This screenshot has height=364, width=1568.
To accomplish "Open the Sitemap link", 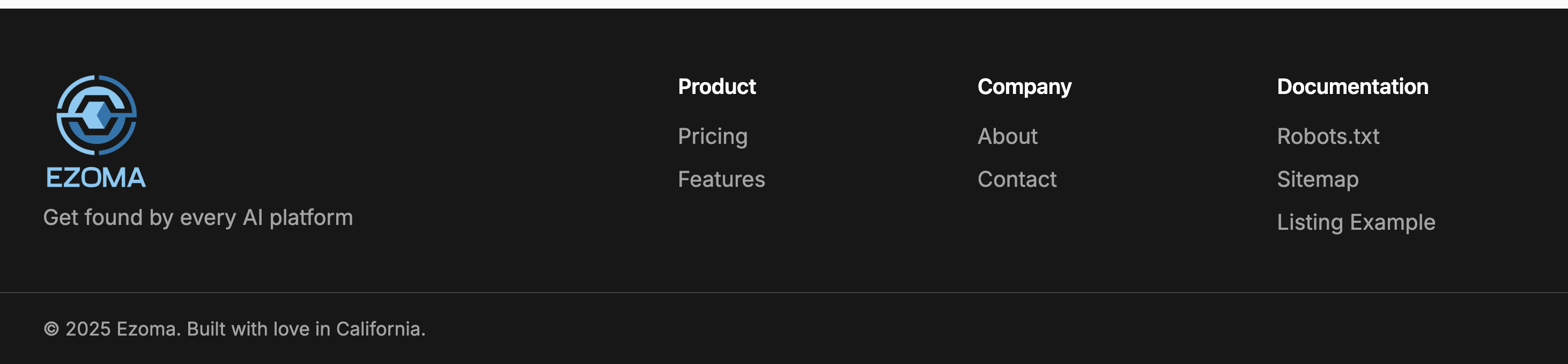I will pos(1317,179).
